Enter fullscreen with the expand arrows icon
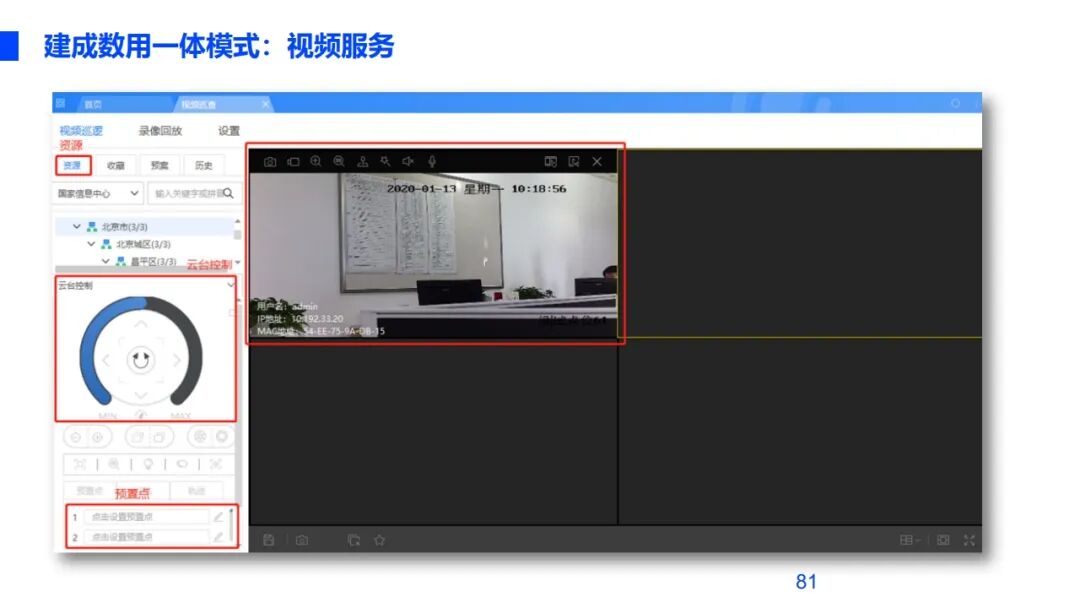The image size is (1080, 608). (969, 540)
